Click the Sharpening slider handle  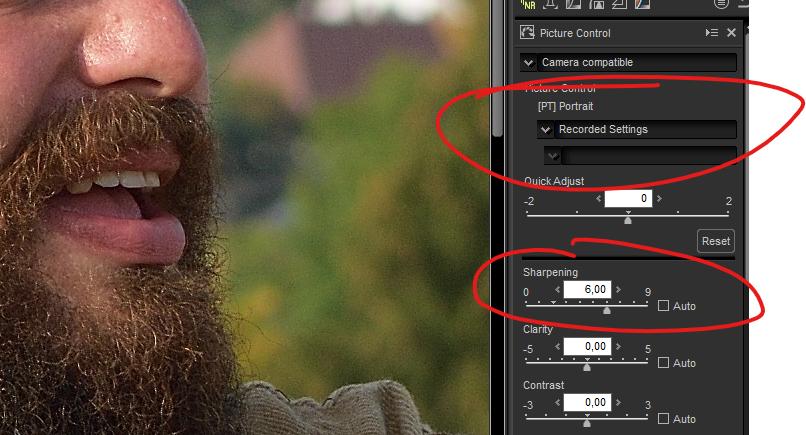point(607,310)
